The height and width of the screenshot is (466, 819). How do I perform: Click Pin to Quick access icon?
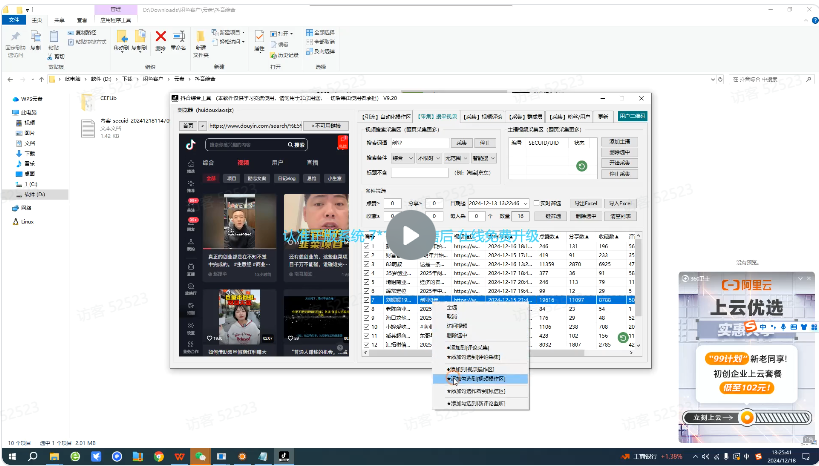point(16,38)
